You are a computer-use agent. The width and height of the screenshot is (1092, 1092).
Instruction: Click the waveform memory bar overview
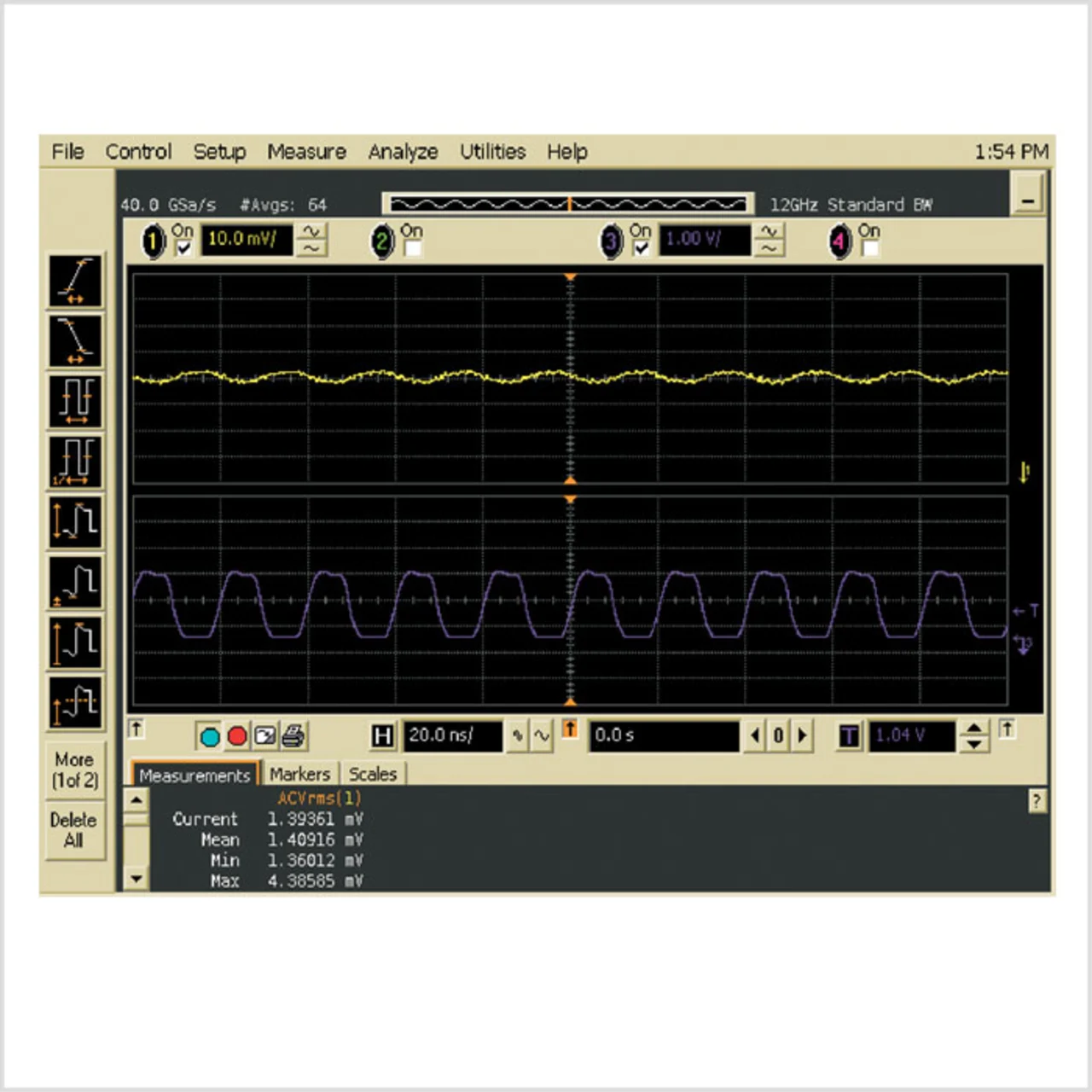568,204
